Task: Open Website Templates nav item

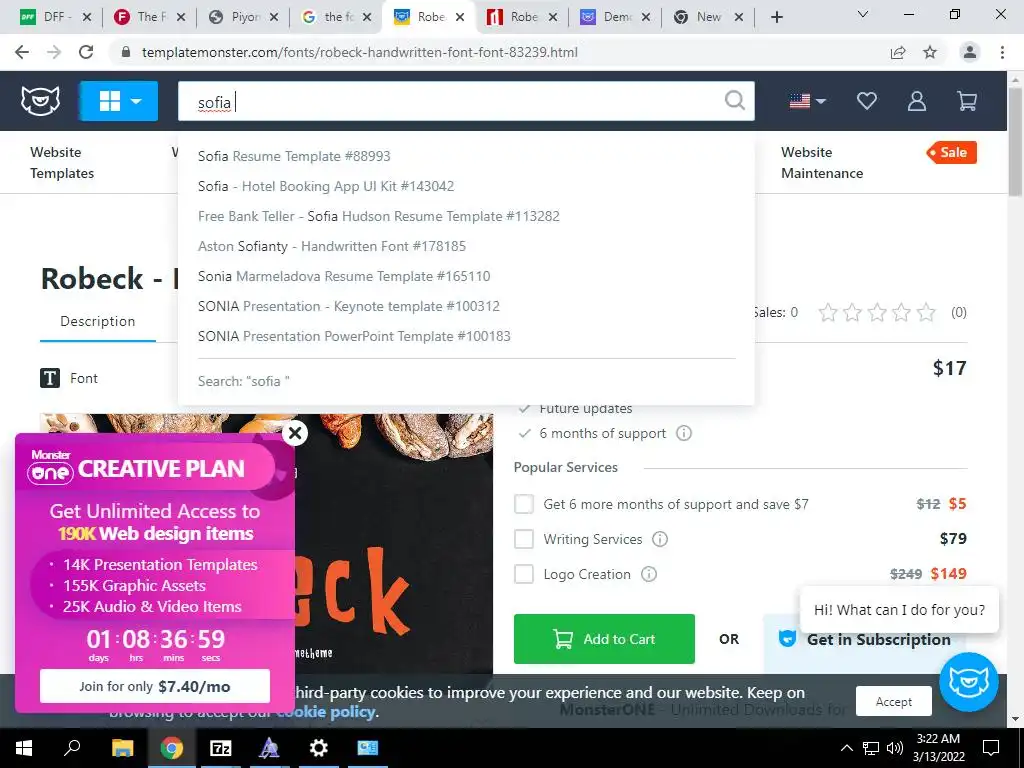Action: pos(62,163)
